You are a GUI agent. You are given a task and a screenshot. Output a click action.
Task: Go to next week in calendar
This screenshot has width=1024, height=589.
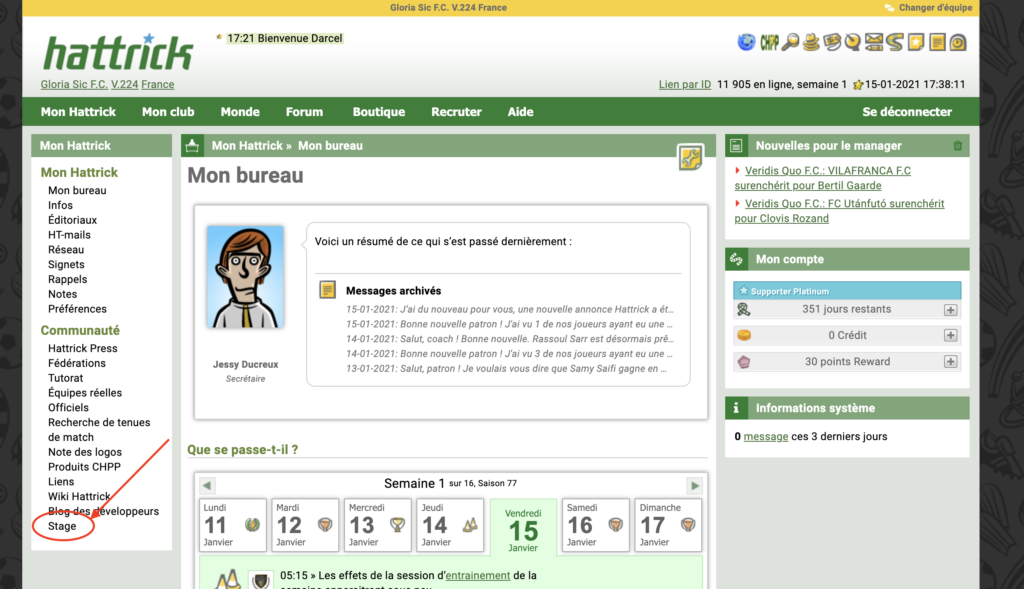pos(694,485)
